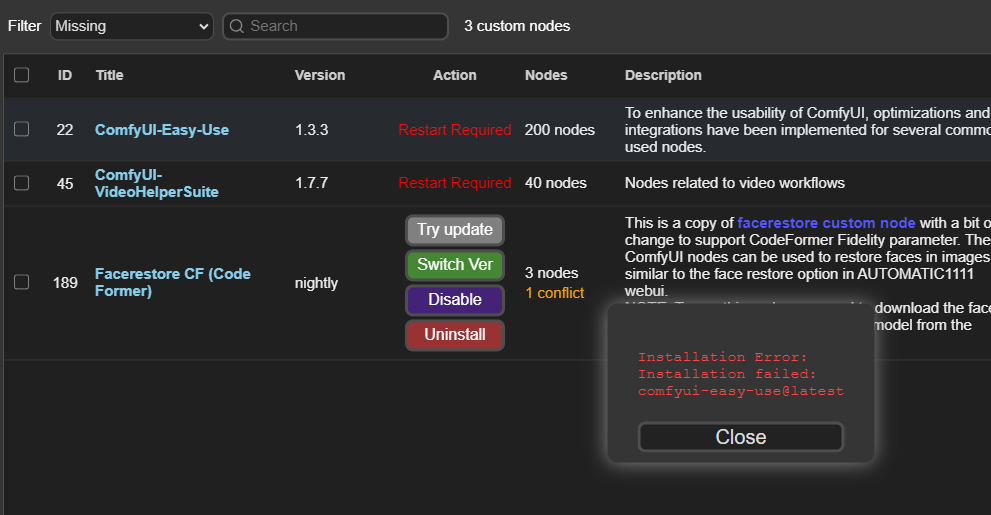Open the Facerestore CF (Code Former) link

pyautogui.click(x=173, y=282)
